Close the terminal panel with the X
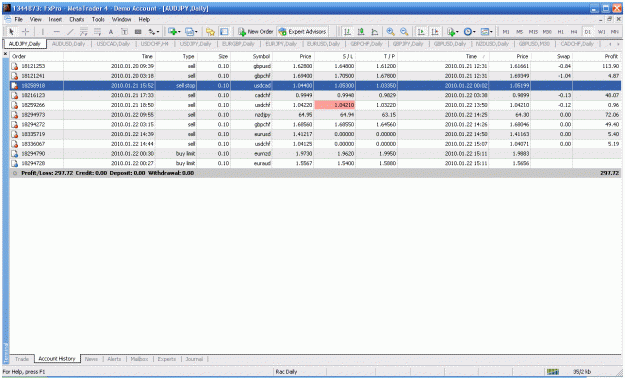This screenshot has height=378, width=625. click(5, 54)
